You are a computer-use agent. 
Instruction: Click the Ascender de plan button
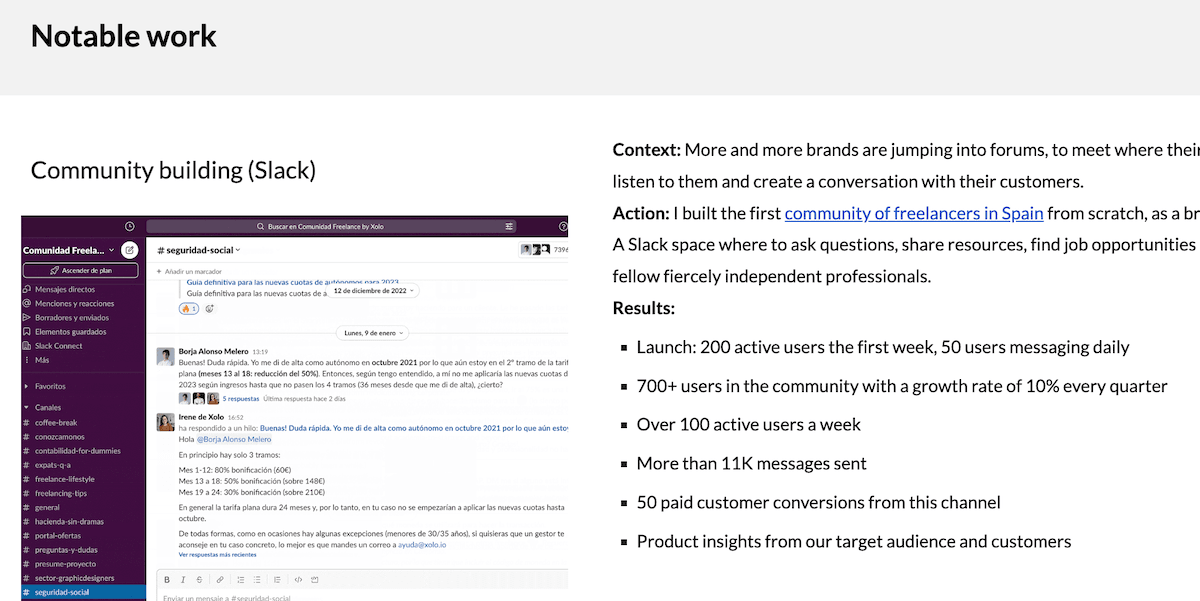[x=83, y=270]
